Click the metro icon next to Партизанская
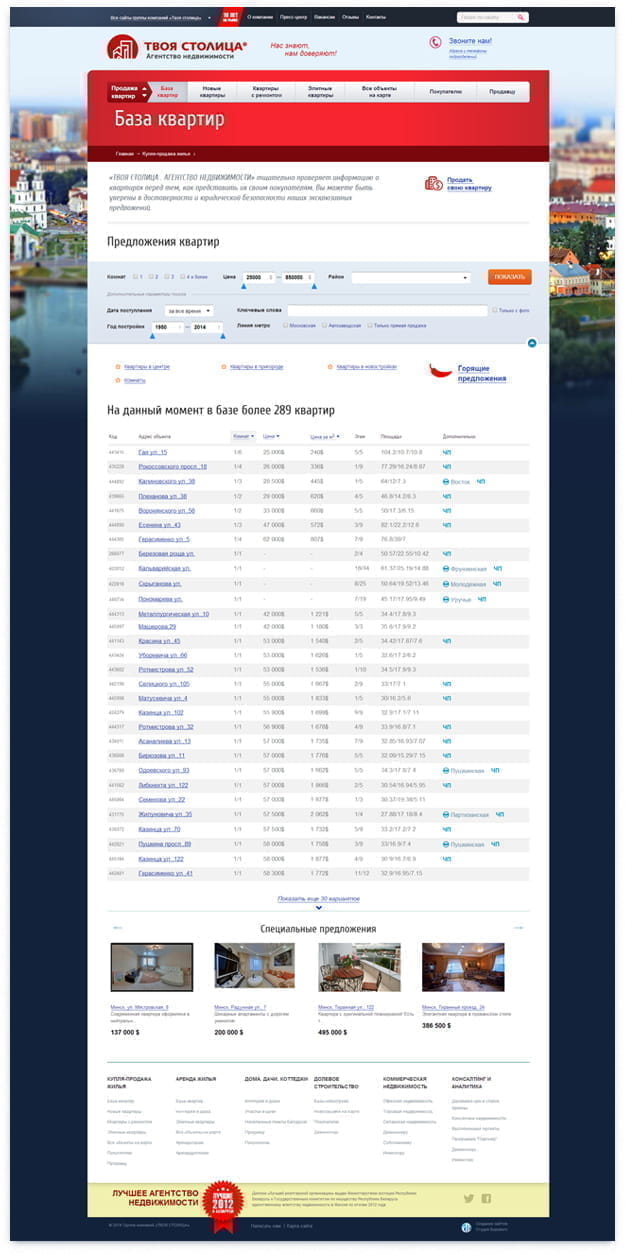 pos(446,814)
